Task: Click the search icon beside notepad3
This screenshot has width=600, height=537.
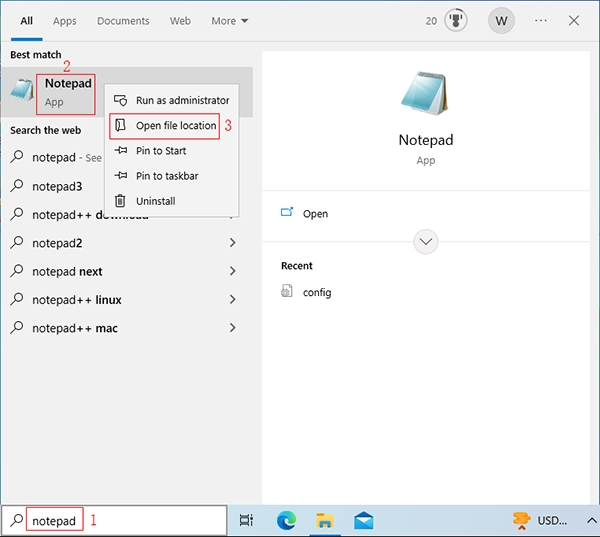Action: [17, 186]
